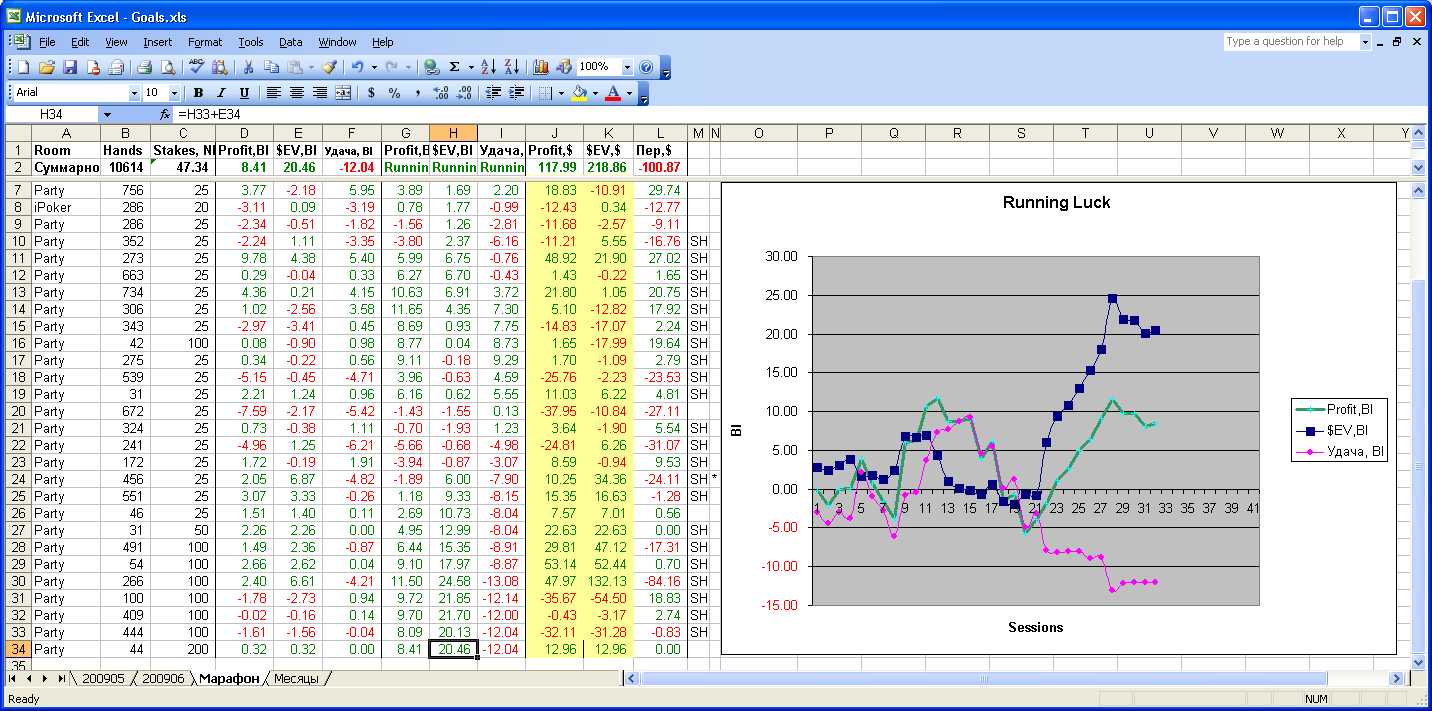1432x711 pixels.
Task: Click the Currency Style dollar button
Action: 372,93
